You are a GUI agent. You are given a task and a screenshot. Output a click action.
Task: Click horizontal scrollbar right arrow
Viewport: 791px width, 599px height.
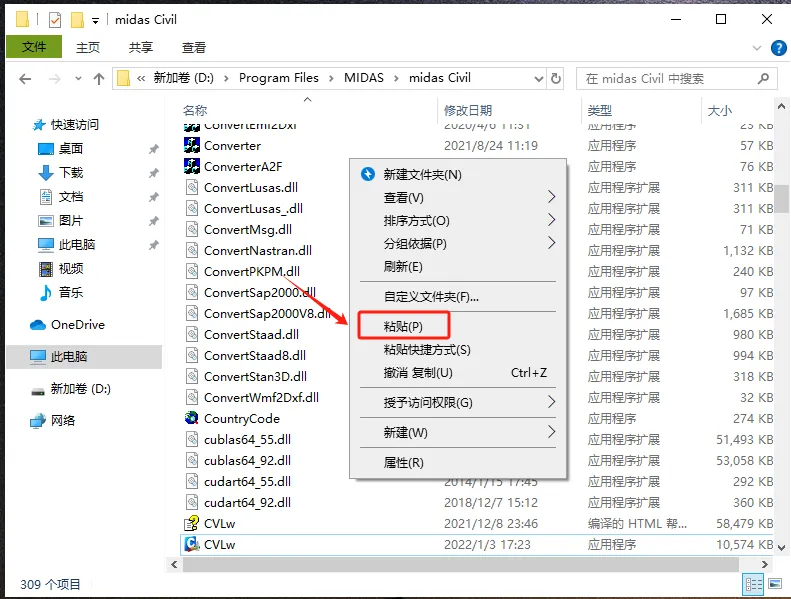click(x=765, y=564)
